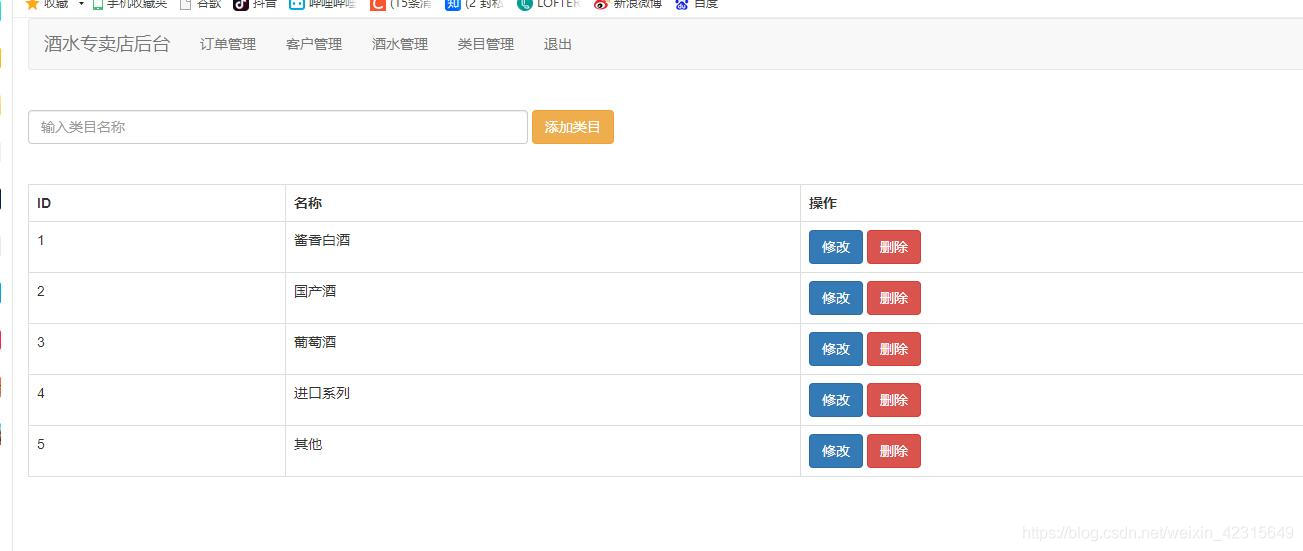Image resolution: width=1303 pixels, height=551 pixels.
Task: Modify the 其他 category
Action: (836, 451)
